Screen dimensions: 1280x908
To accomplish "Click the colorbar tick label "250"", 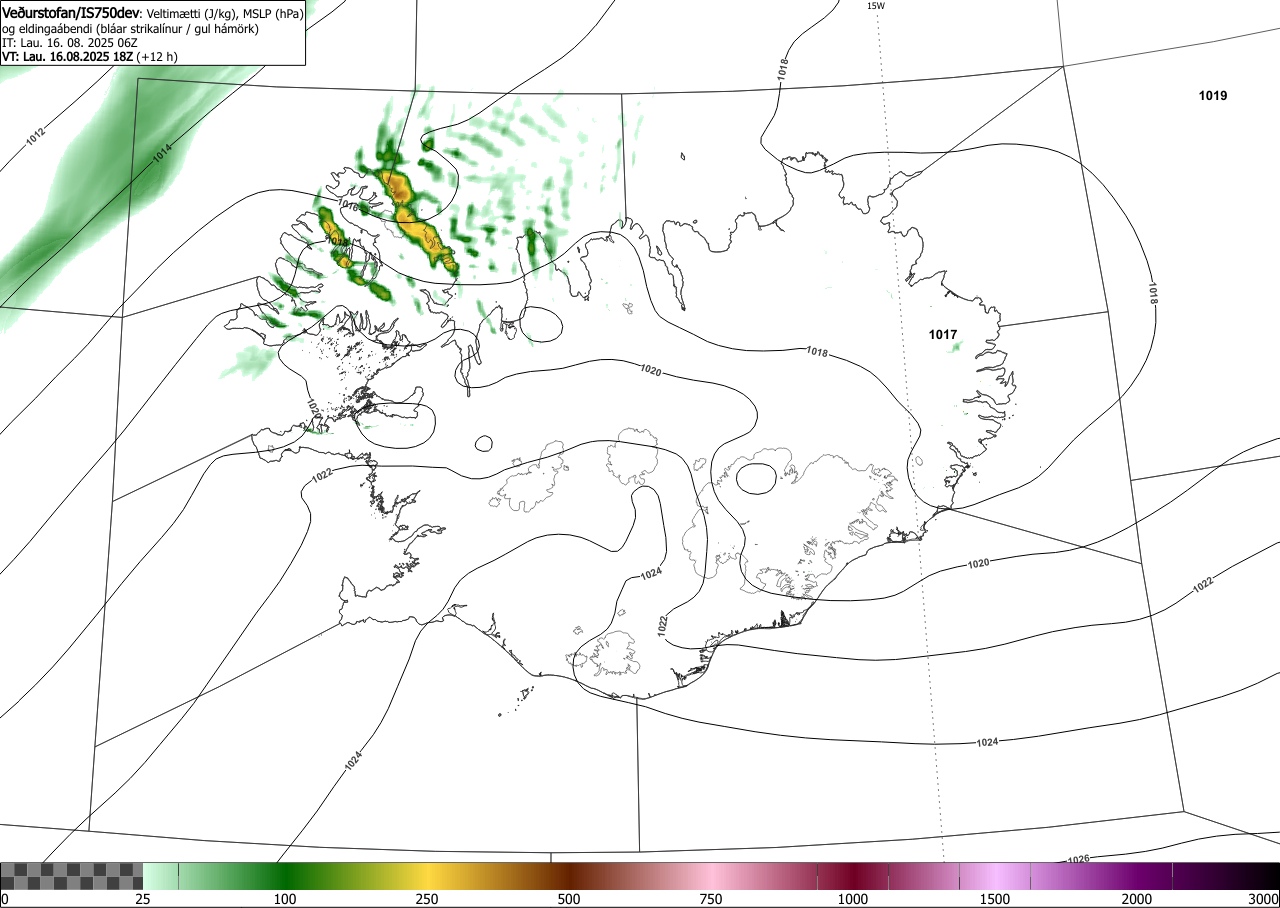I will (427, 899).
